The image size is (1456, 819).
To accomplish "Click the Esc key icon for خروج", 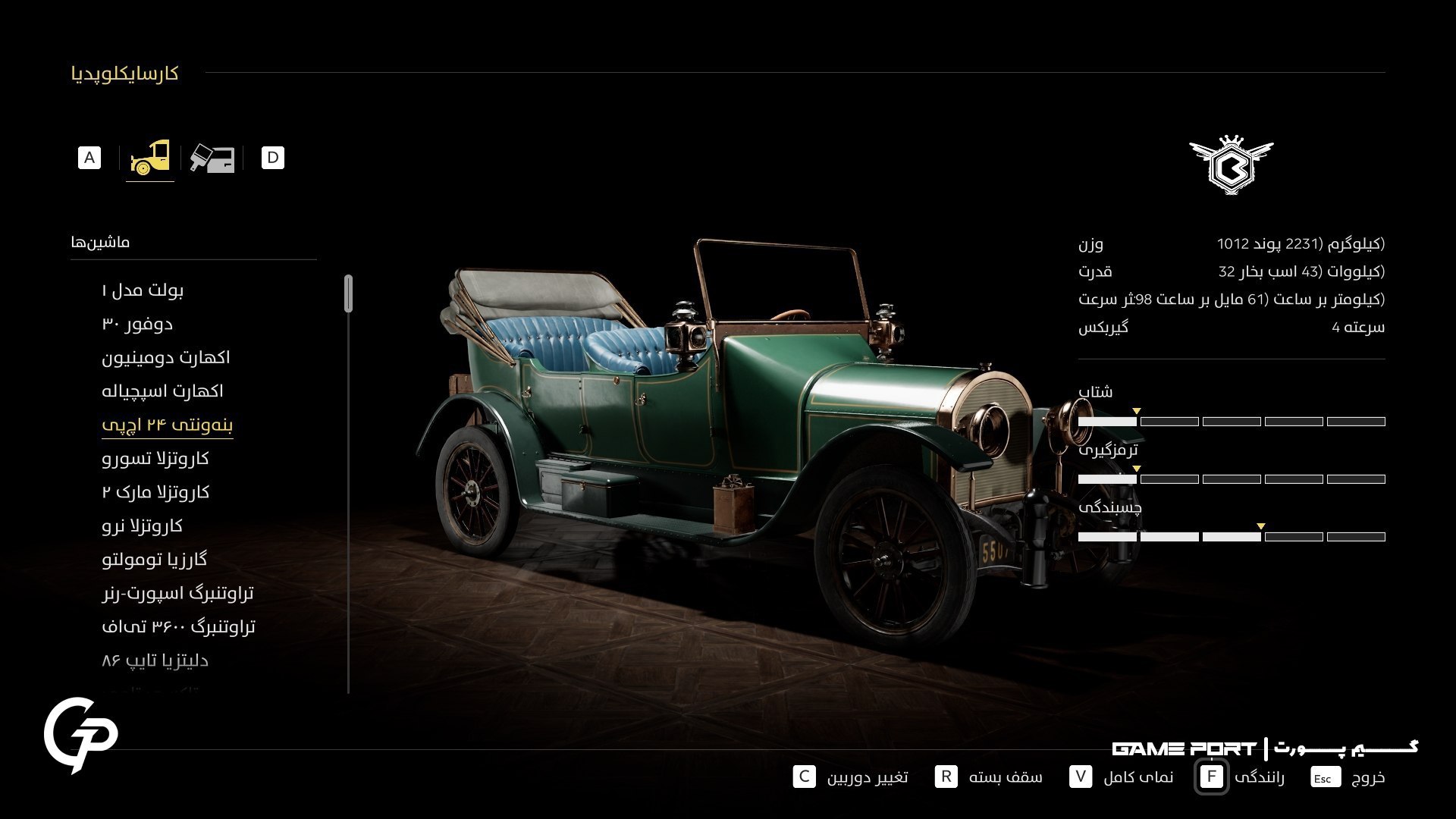I will pos(1325,777).
